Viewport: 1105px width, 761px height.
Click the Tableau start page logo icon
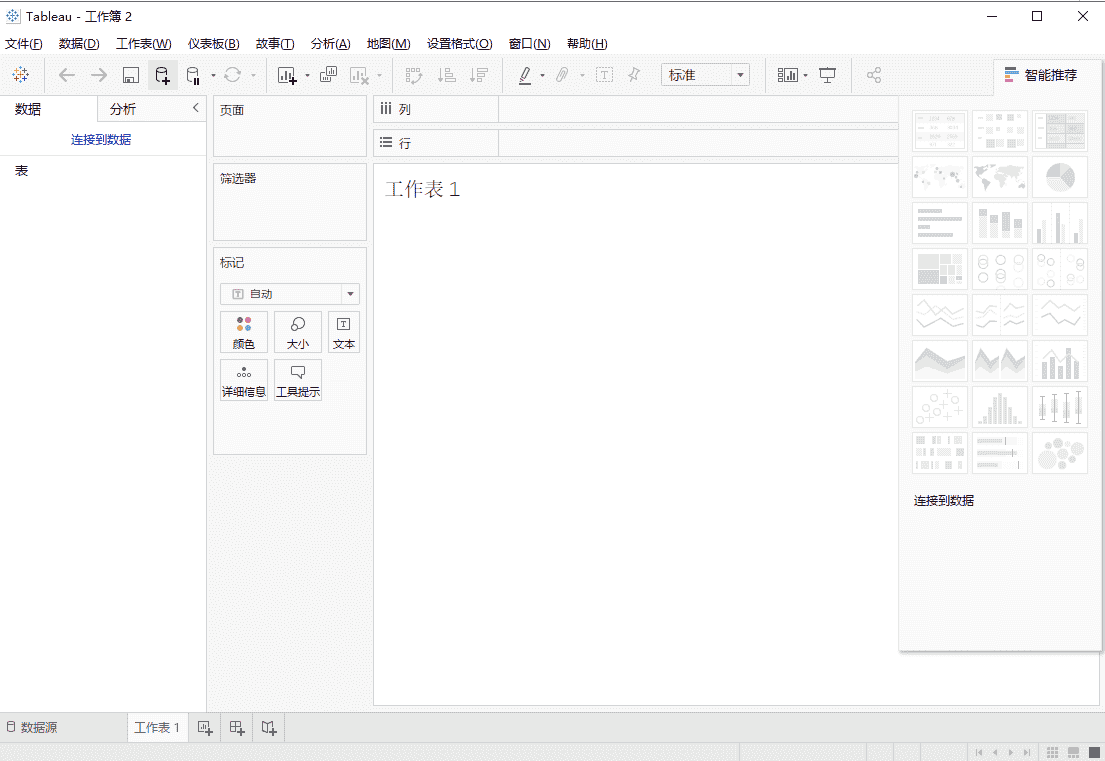tap(21, 75)
